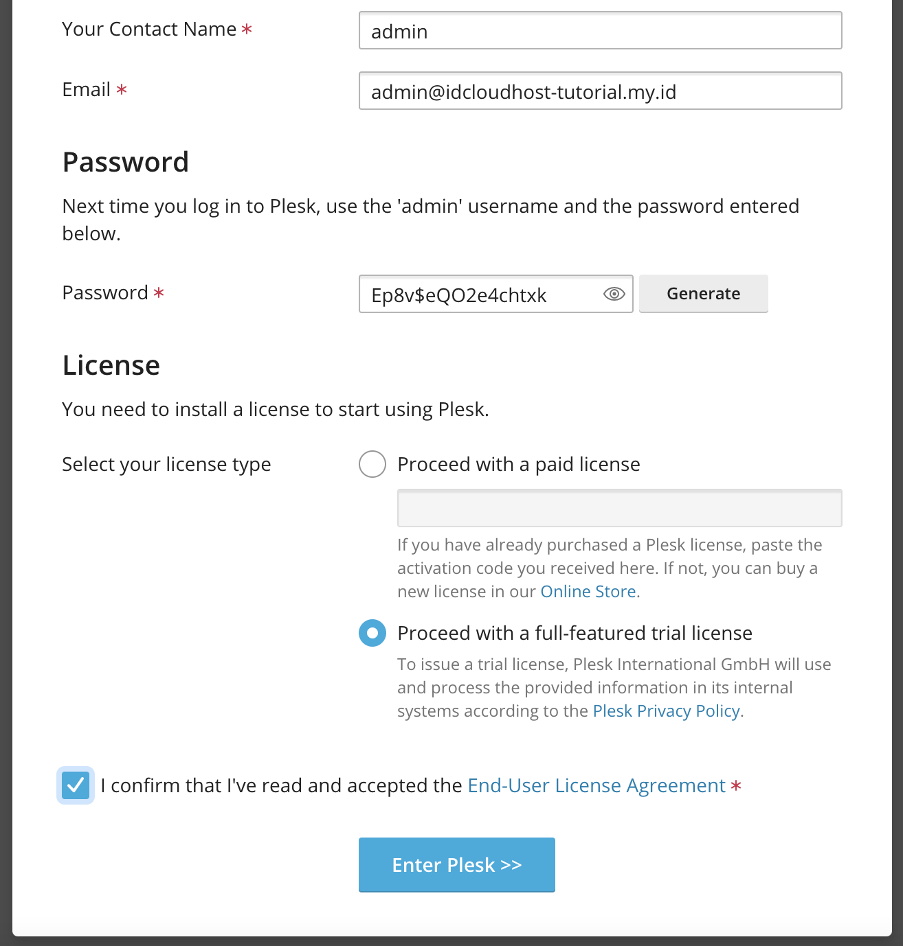The width and height of the screenshot is (904, 946).
Task: Click the "Your Contact Name" input field
Action: [x=599, y=30]
